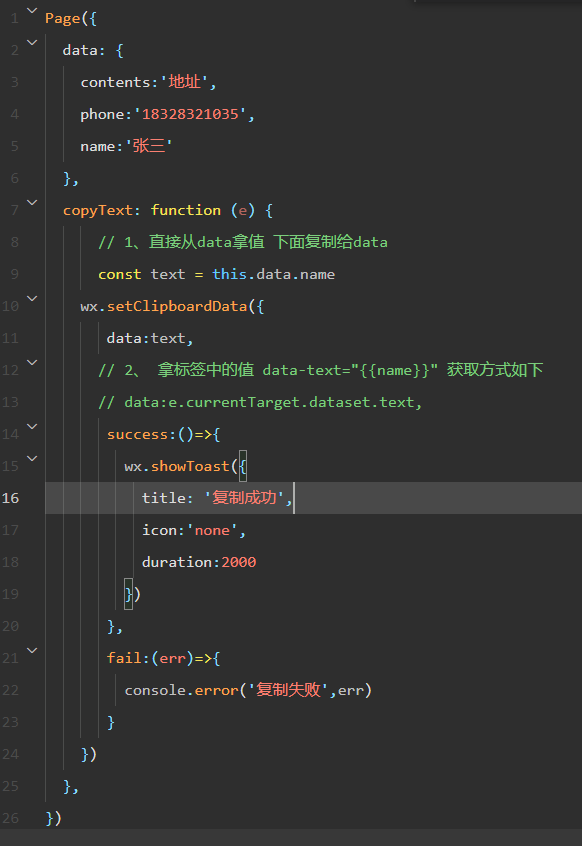This screenshot has width=582, height=846.
Task: Click the showToast method name
Action: point(190,466)
